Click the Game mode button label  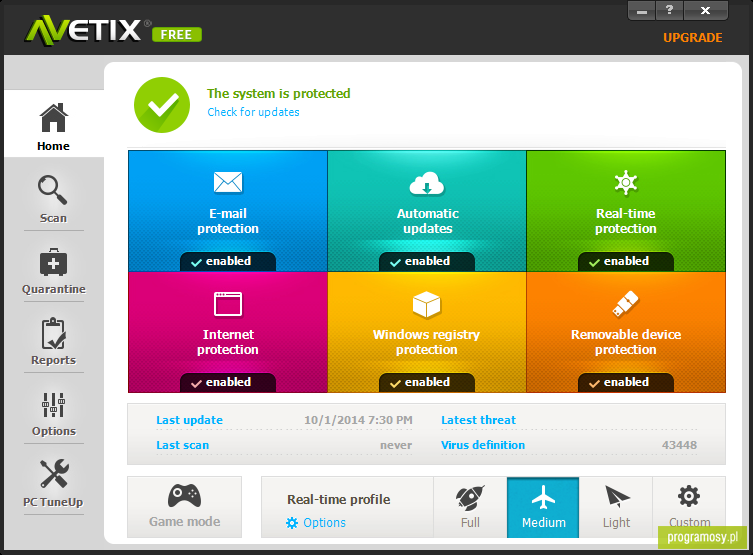click(184, 521)
